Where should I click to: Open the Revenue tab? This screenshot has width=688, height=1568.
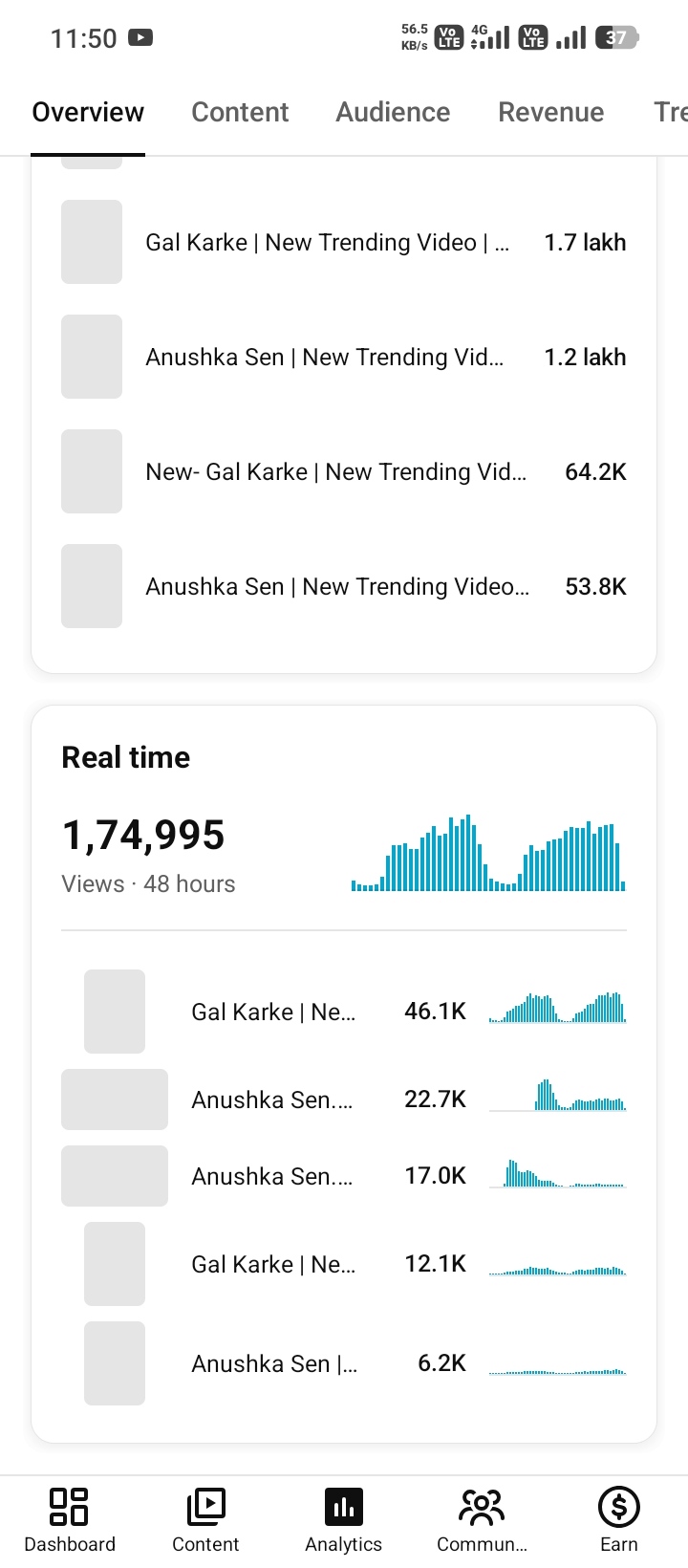(551, 112)
